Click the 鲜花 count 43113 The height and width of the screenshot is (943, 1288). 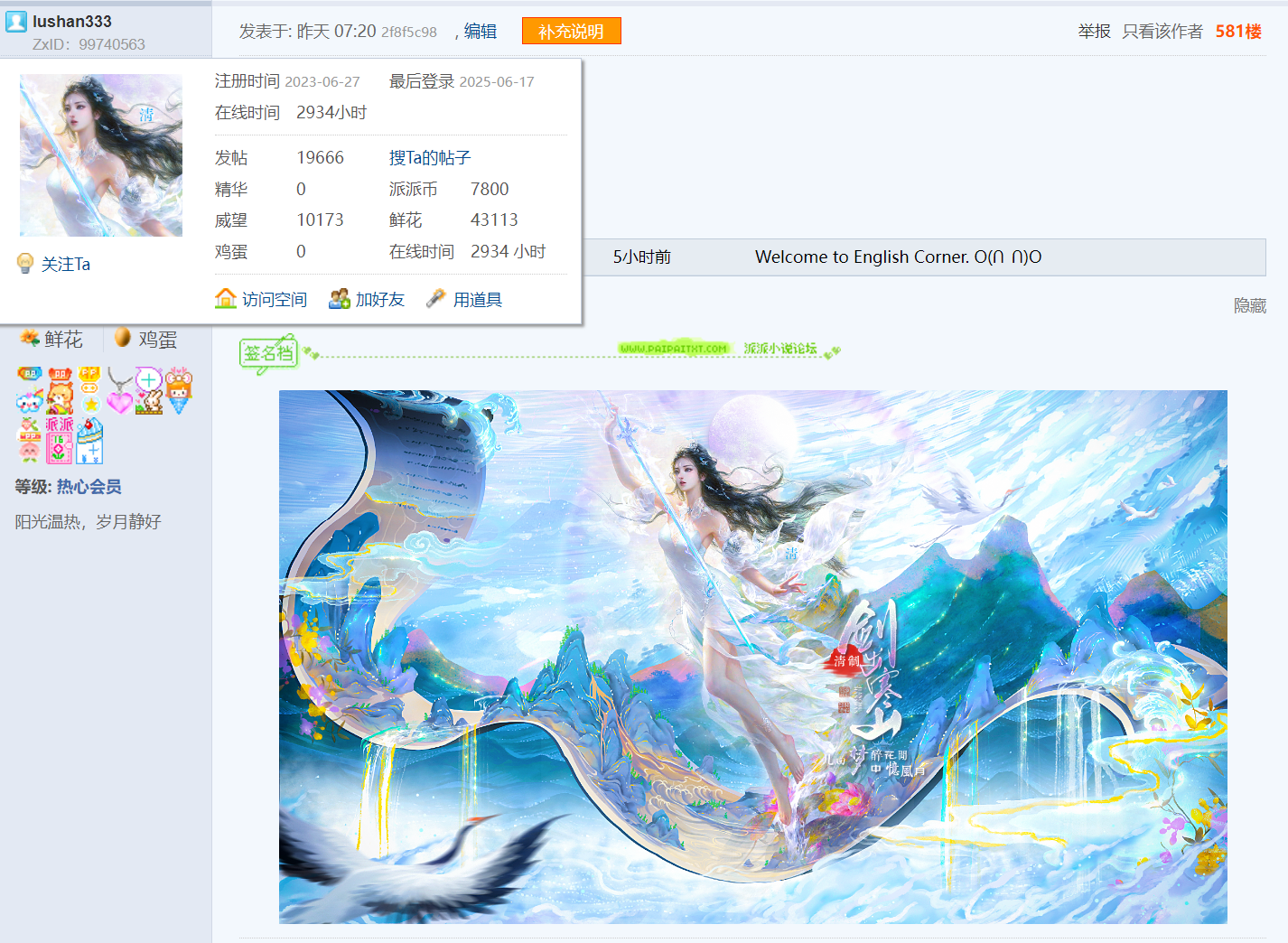(x=494, y=220)
